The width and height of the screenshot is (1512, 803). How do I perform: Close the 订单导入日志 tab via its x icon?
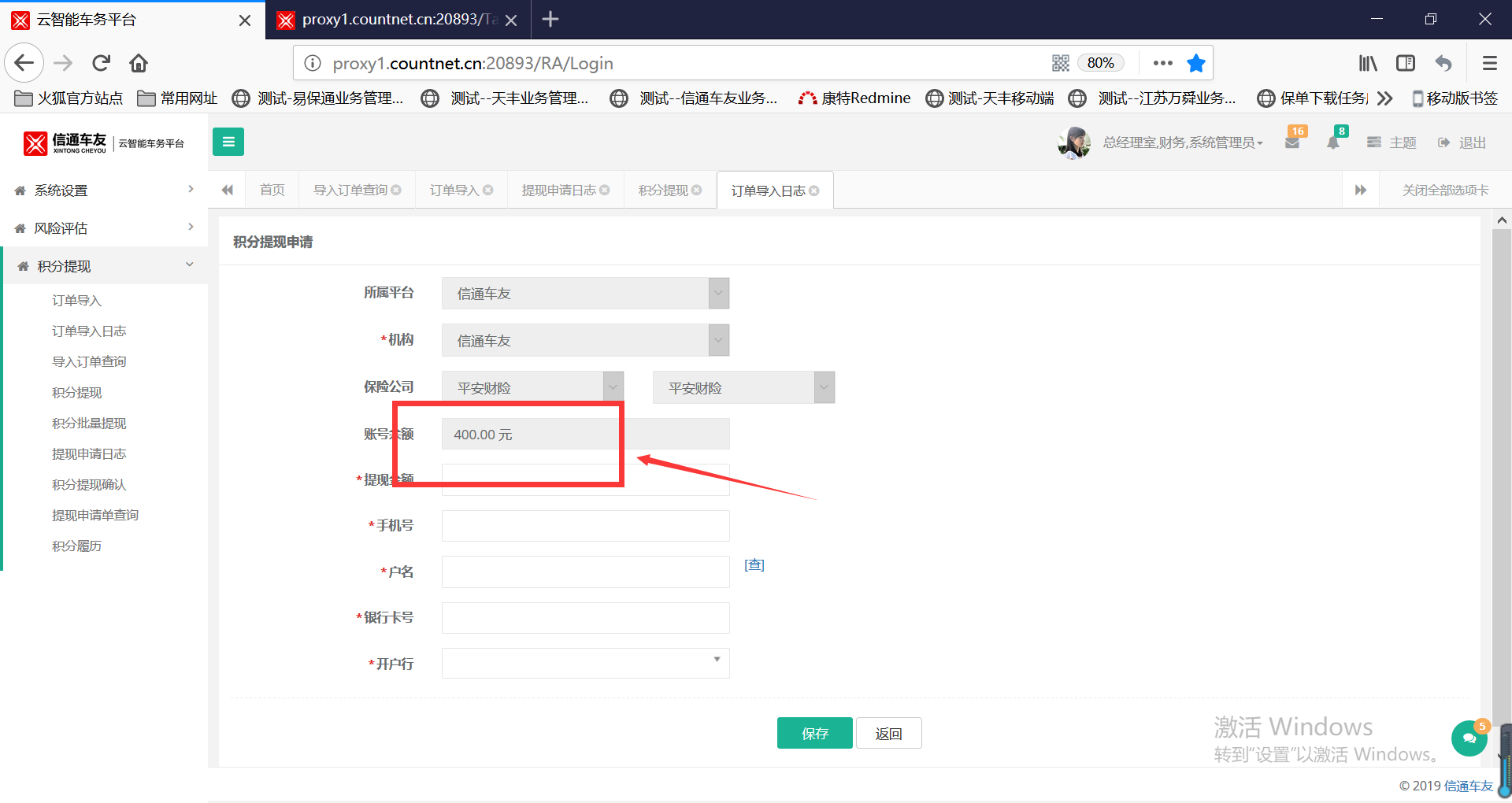point(814,191)
